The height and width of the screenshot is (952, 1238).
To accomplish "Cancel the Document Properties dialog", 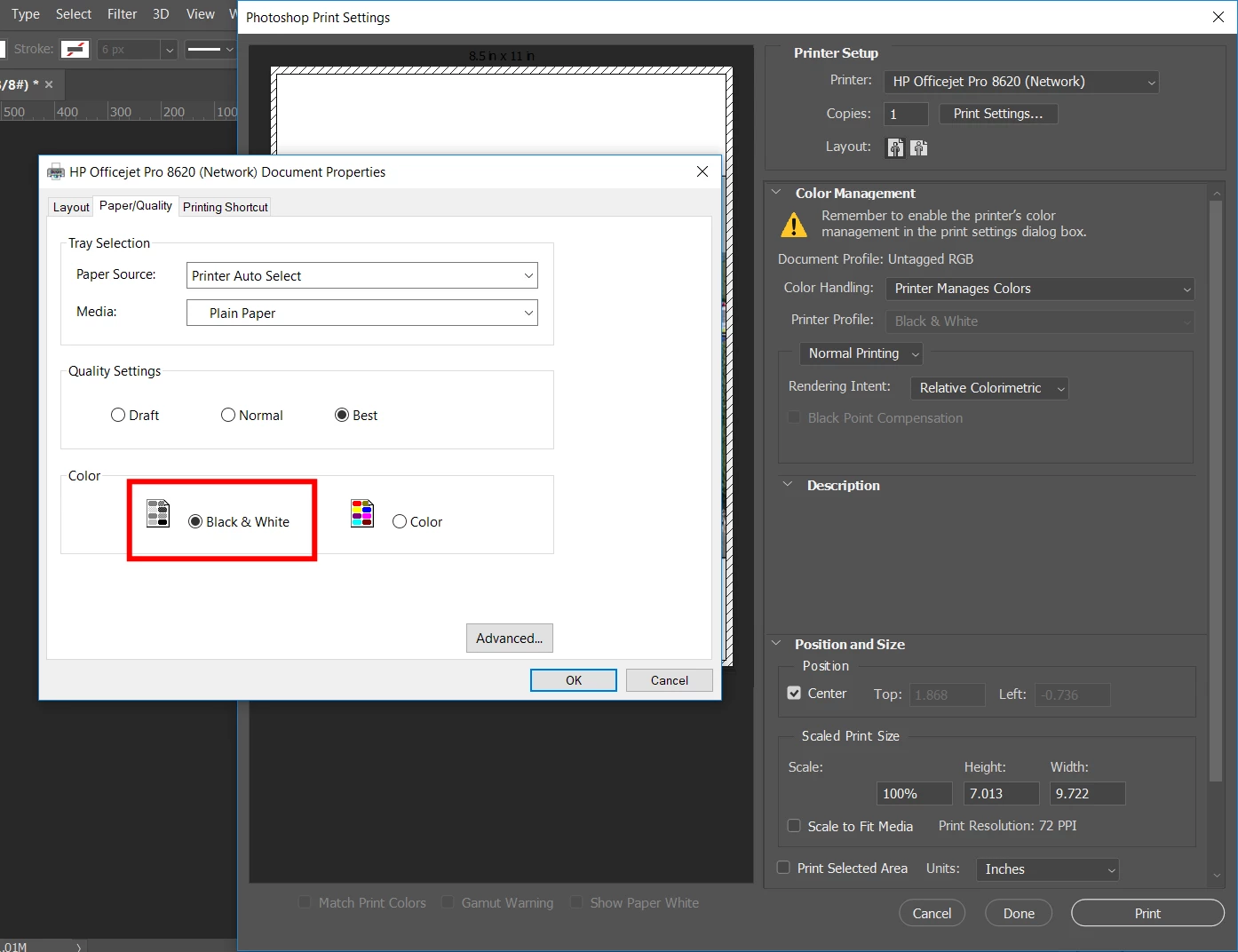I will click(670, 680).
